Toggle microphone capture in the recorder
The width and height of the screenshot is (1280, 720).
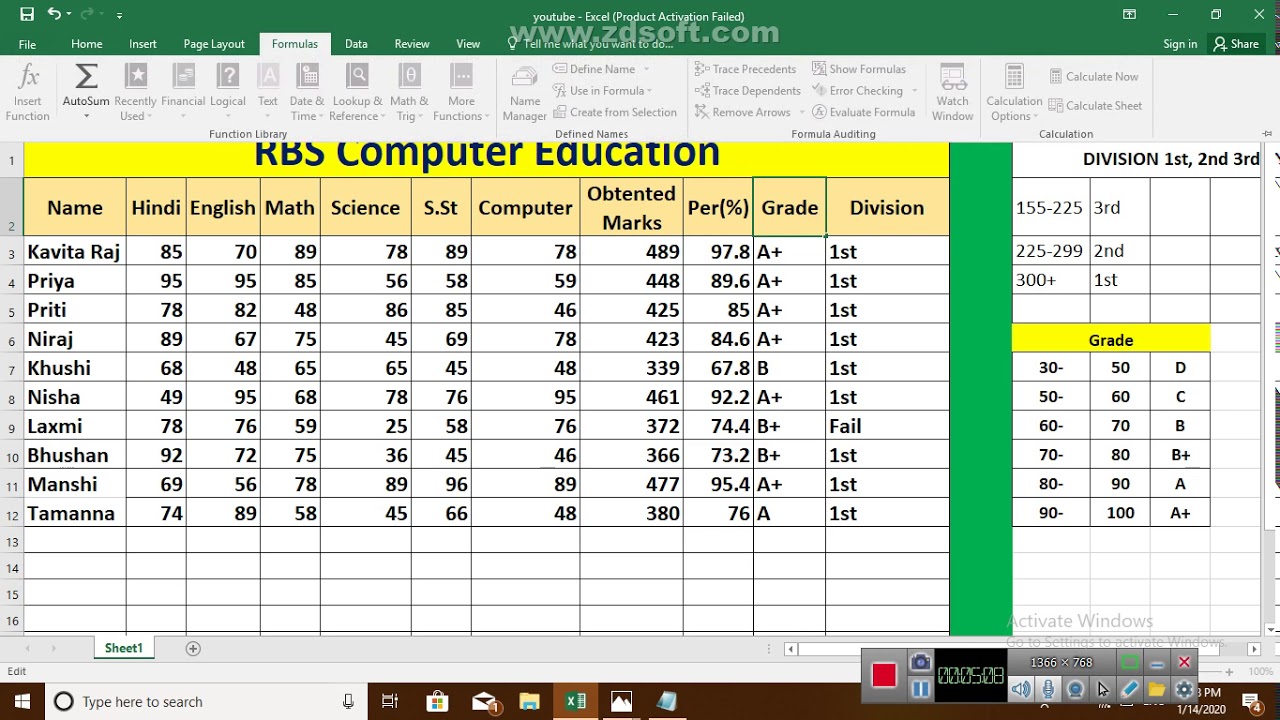click(x=1048, y=689)
